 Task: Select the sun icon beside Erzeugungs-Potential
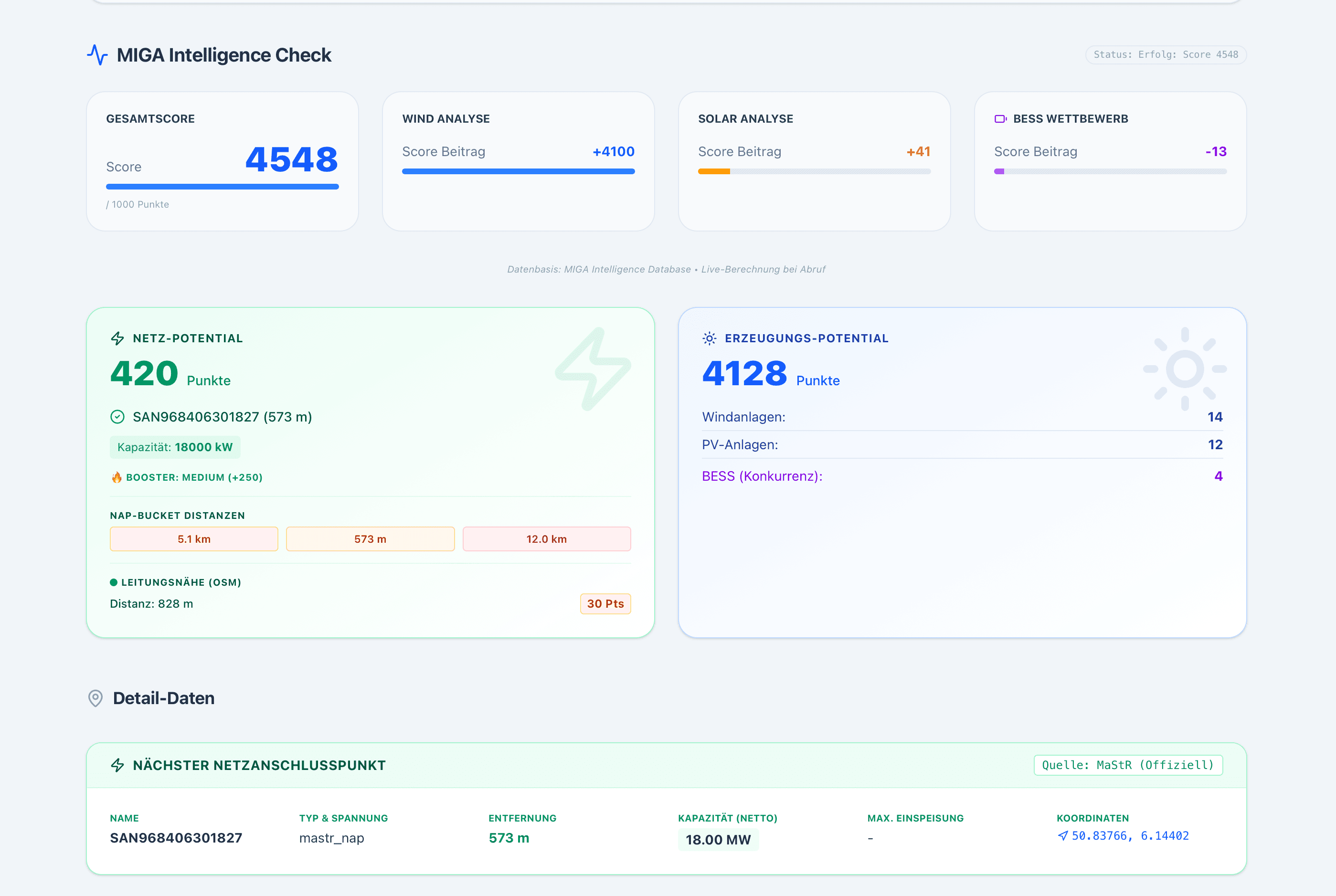(709, 337)
